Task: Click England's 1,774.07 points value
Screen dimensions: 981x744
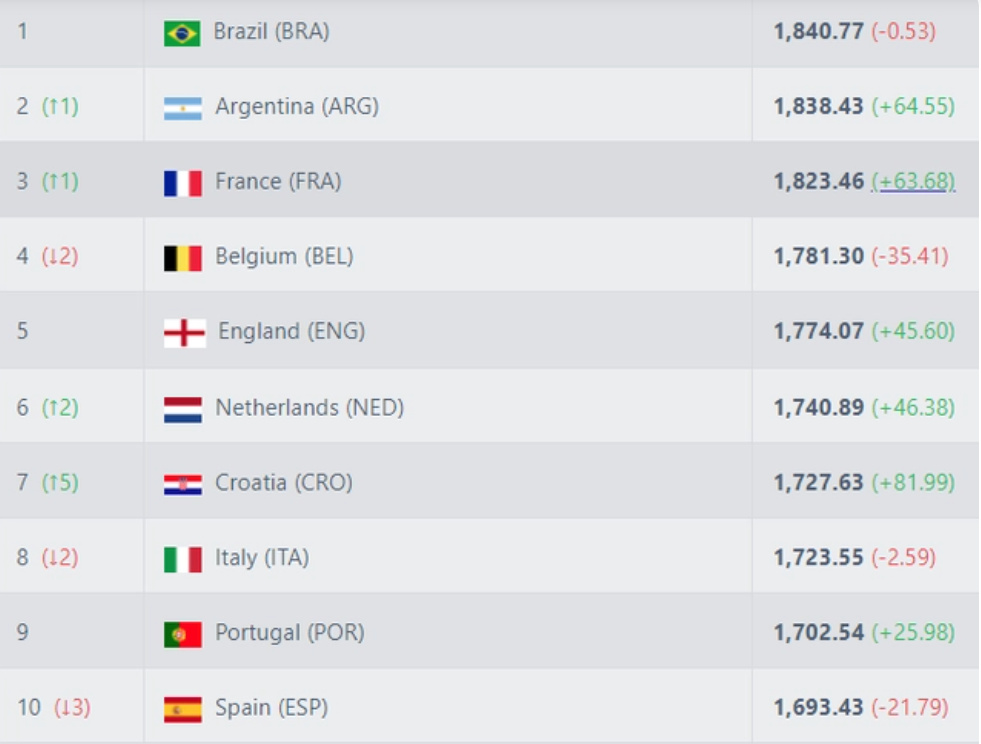Action: (x=818, y=331)
